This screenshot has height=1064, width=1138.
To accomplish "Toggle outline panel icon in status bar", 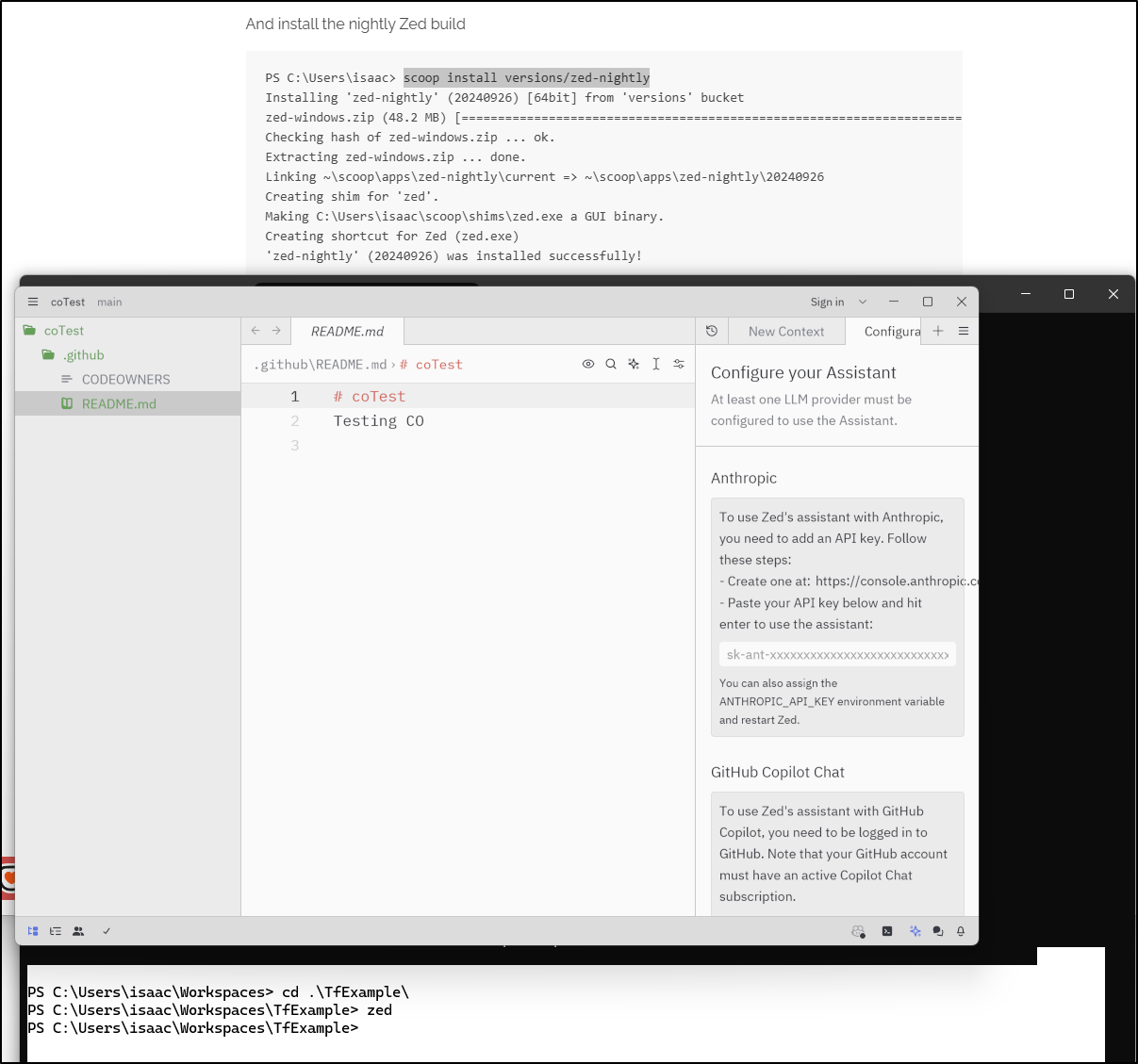I will coord(56,931).
